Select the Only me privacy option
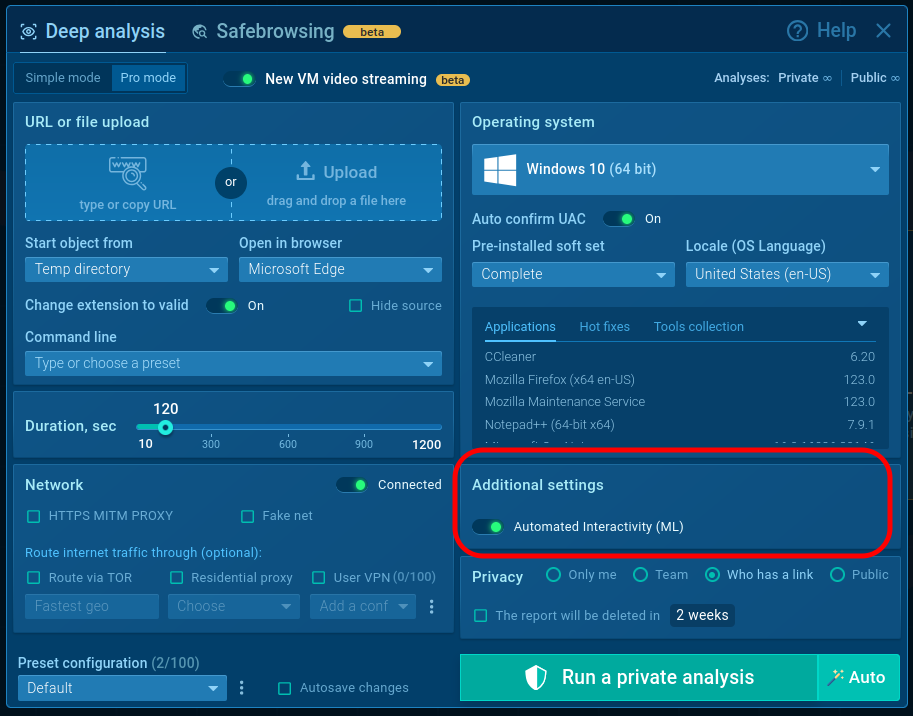Viewport: 913px width, 716px height. 553,575
